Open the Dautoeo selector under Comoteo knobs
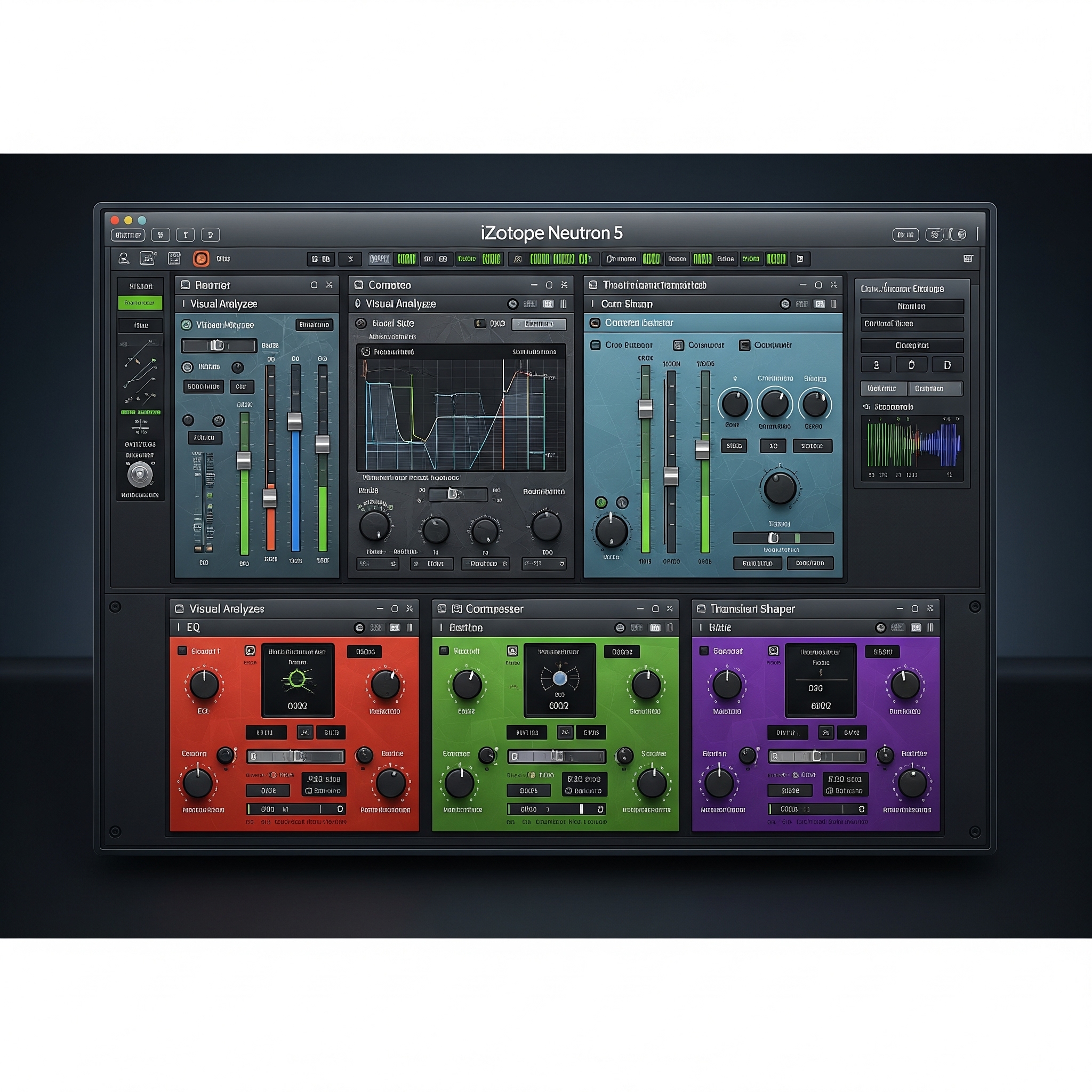The height and width of the screenshot is (1092, 1092). [486, 564]
